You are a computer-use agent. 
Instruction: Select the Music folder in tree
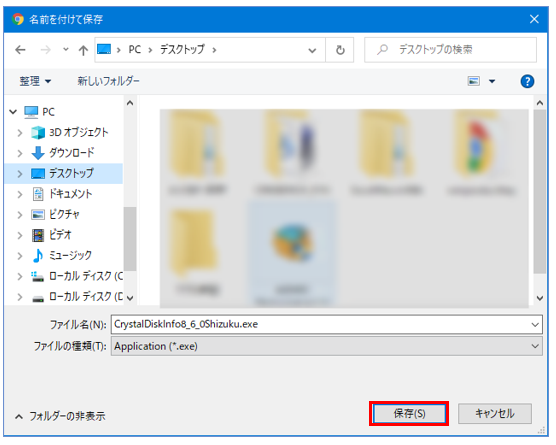pyautogui.click(x=70, y=255)
